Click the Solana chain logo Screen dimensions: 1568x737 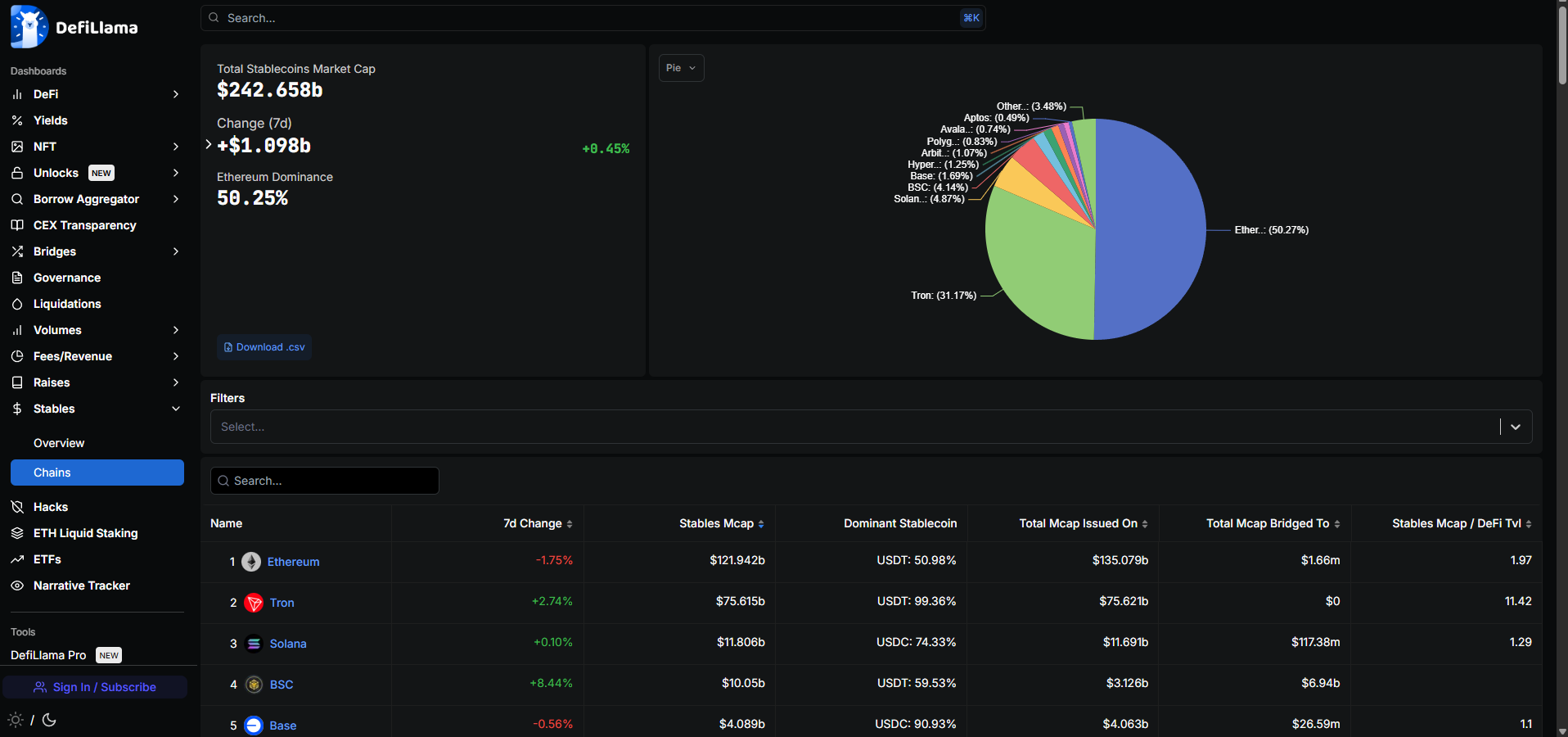click(254, 644)
